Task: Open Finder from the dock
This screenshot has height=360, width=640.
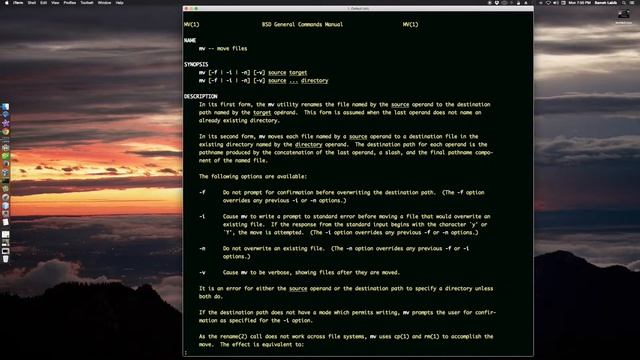Action: [x=5, y=107]
